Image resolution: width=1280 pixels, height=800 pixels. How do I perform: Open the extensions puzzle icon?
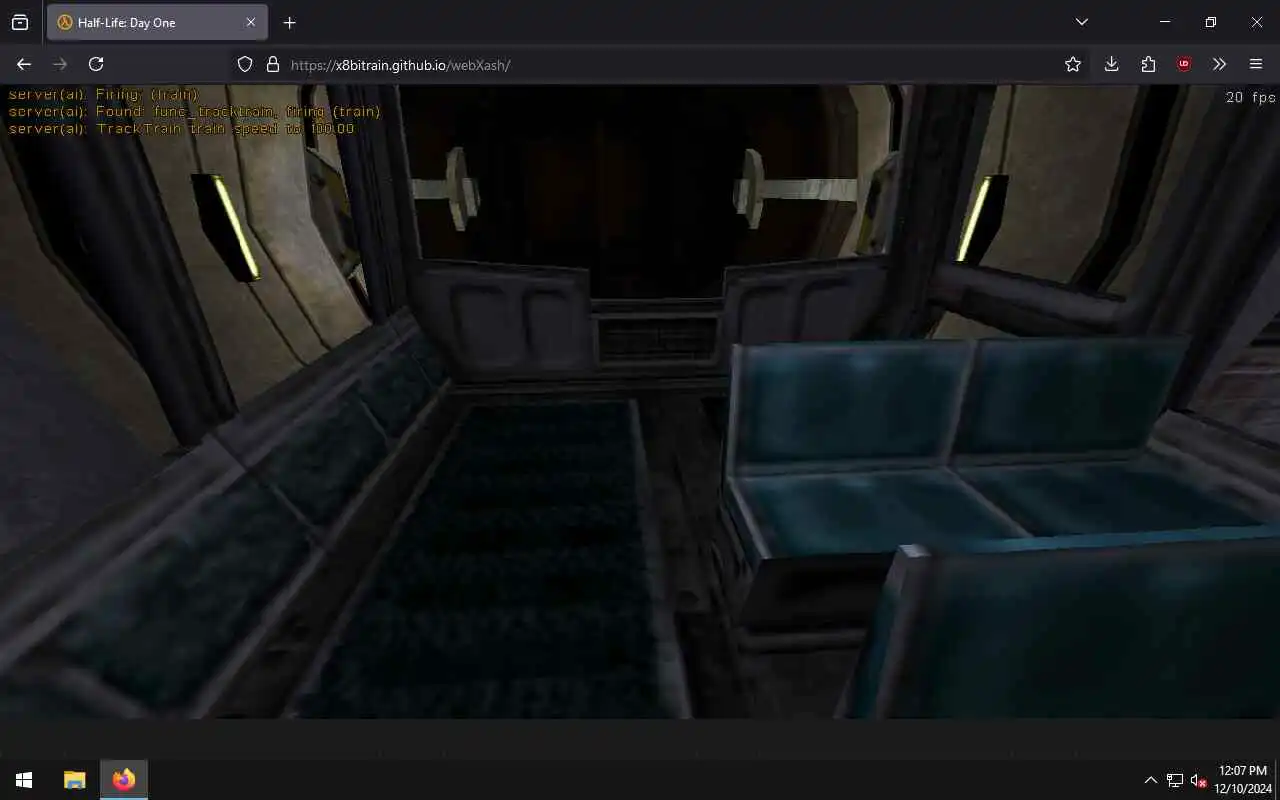(1148, 64)
